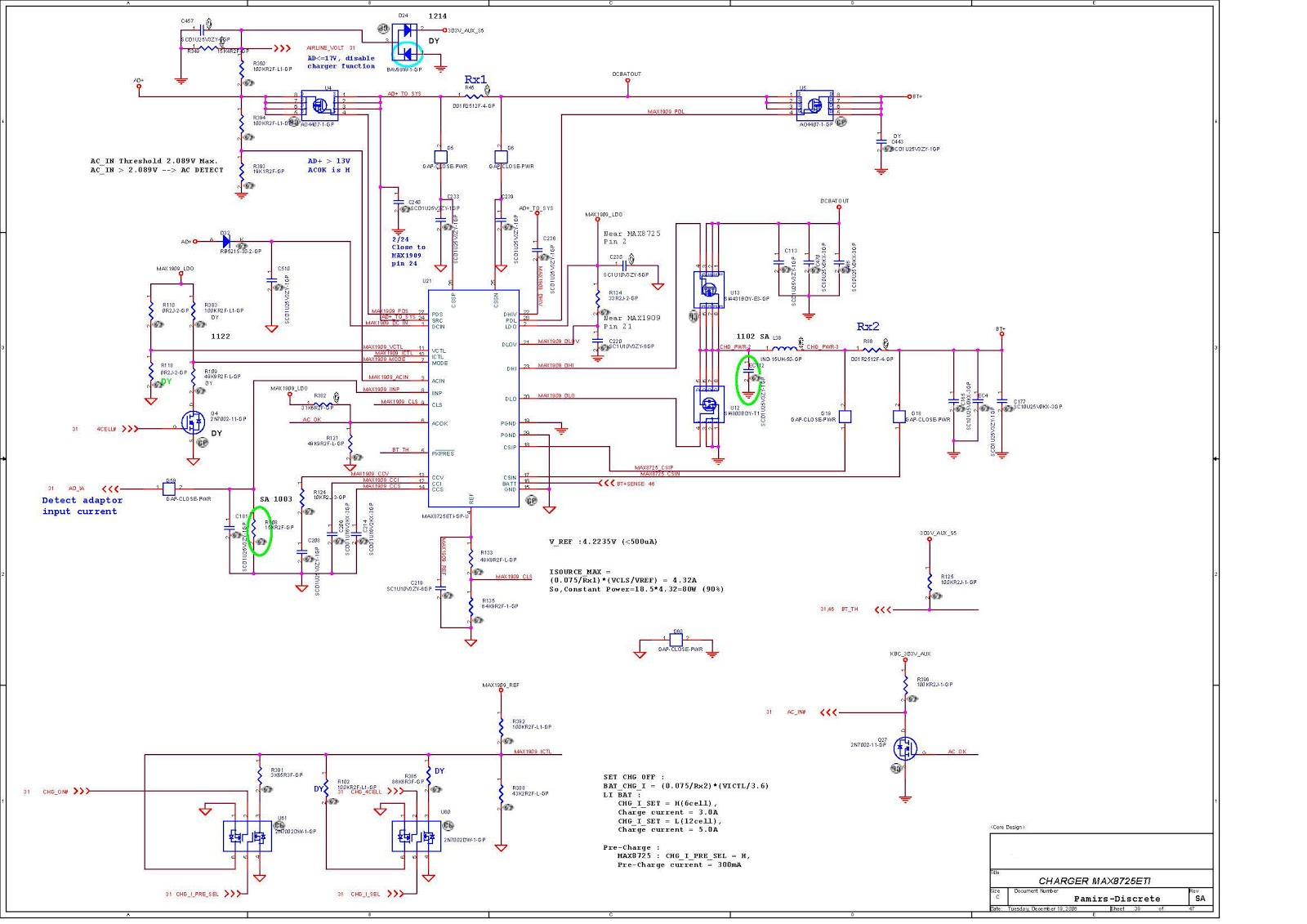Screen dimensions: 1307x924
Task: Select the R392 resistor symbol
Action: pos(501,727)
